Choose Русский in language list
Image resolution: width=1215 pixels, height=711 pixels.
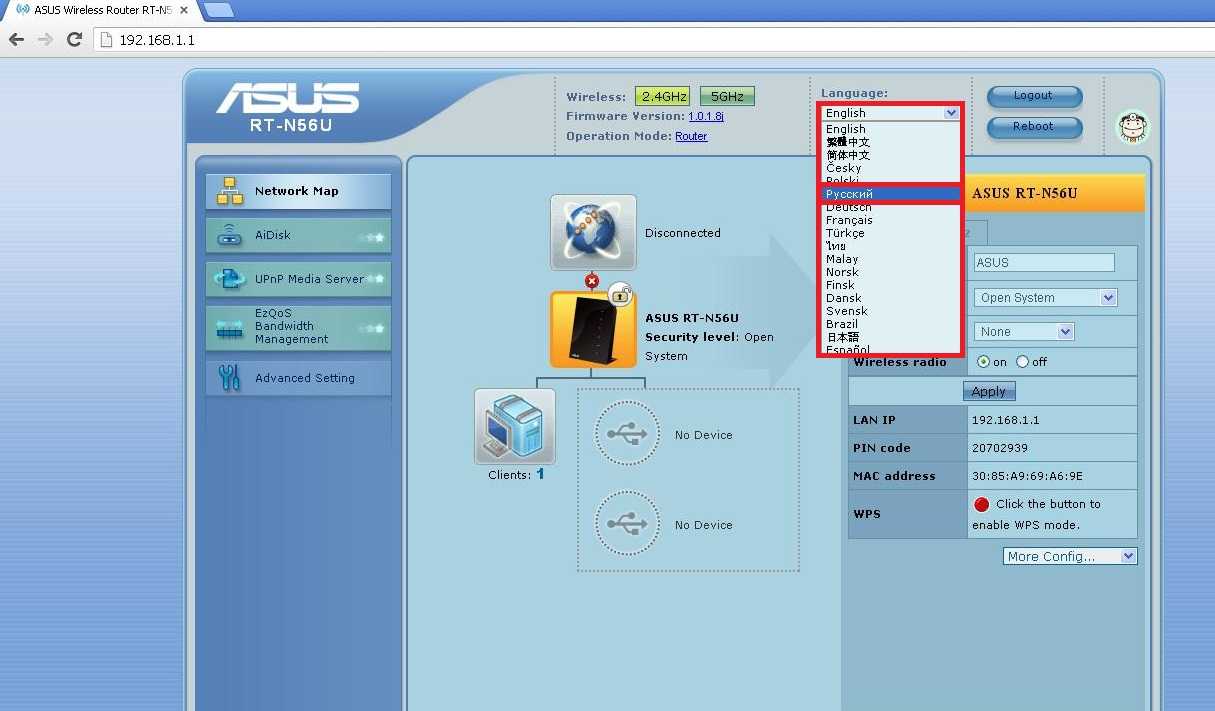click(x=892, y=194)
